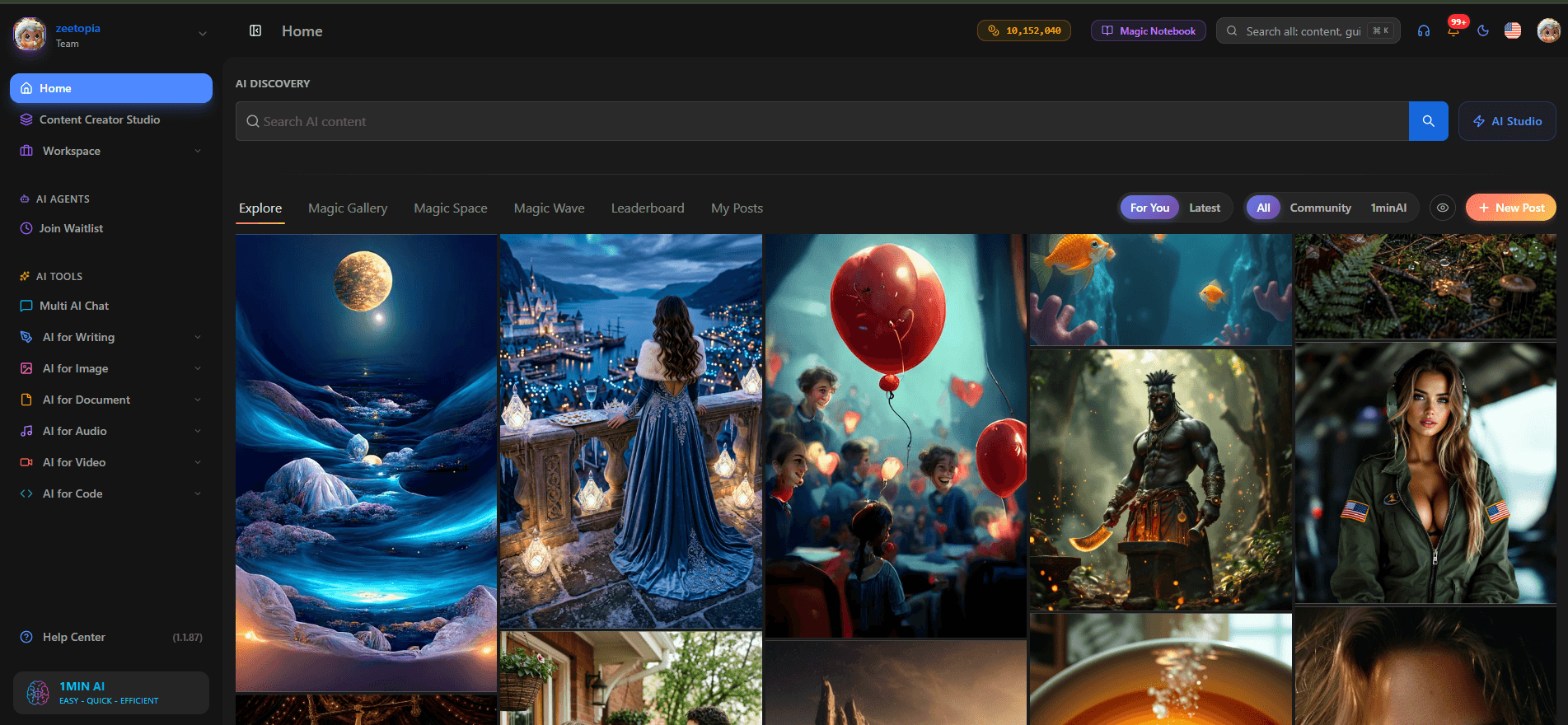Change language via US flag icon
Screen dimensions: 1568x725
tap(1513, 31)
